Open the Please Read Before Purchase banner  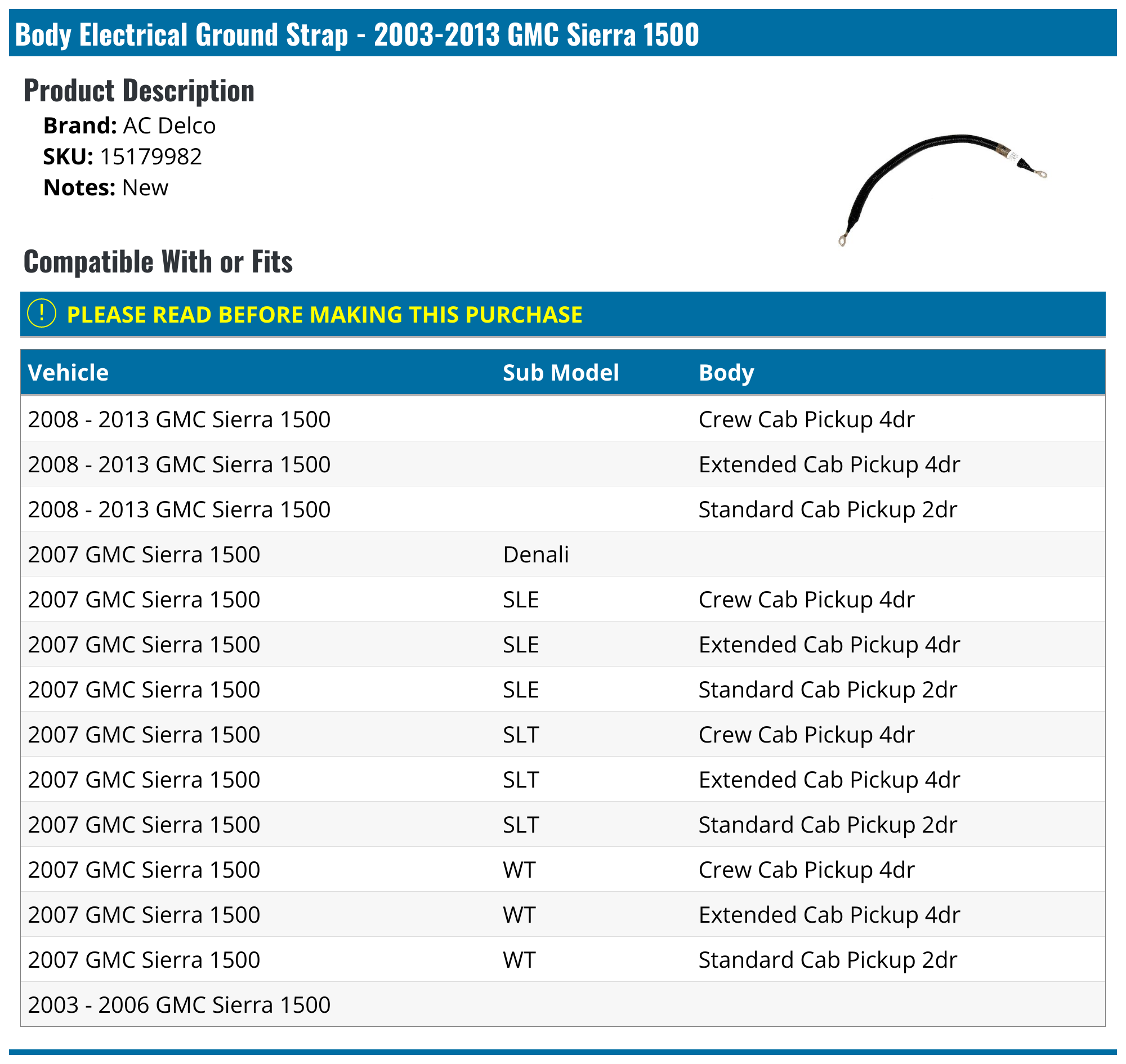click(x=324, y=315)
